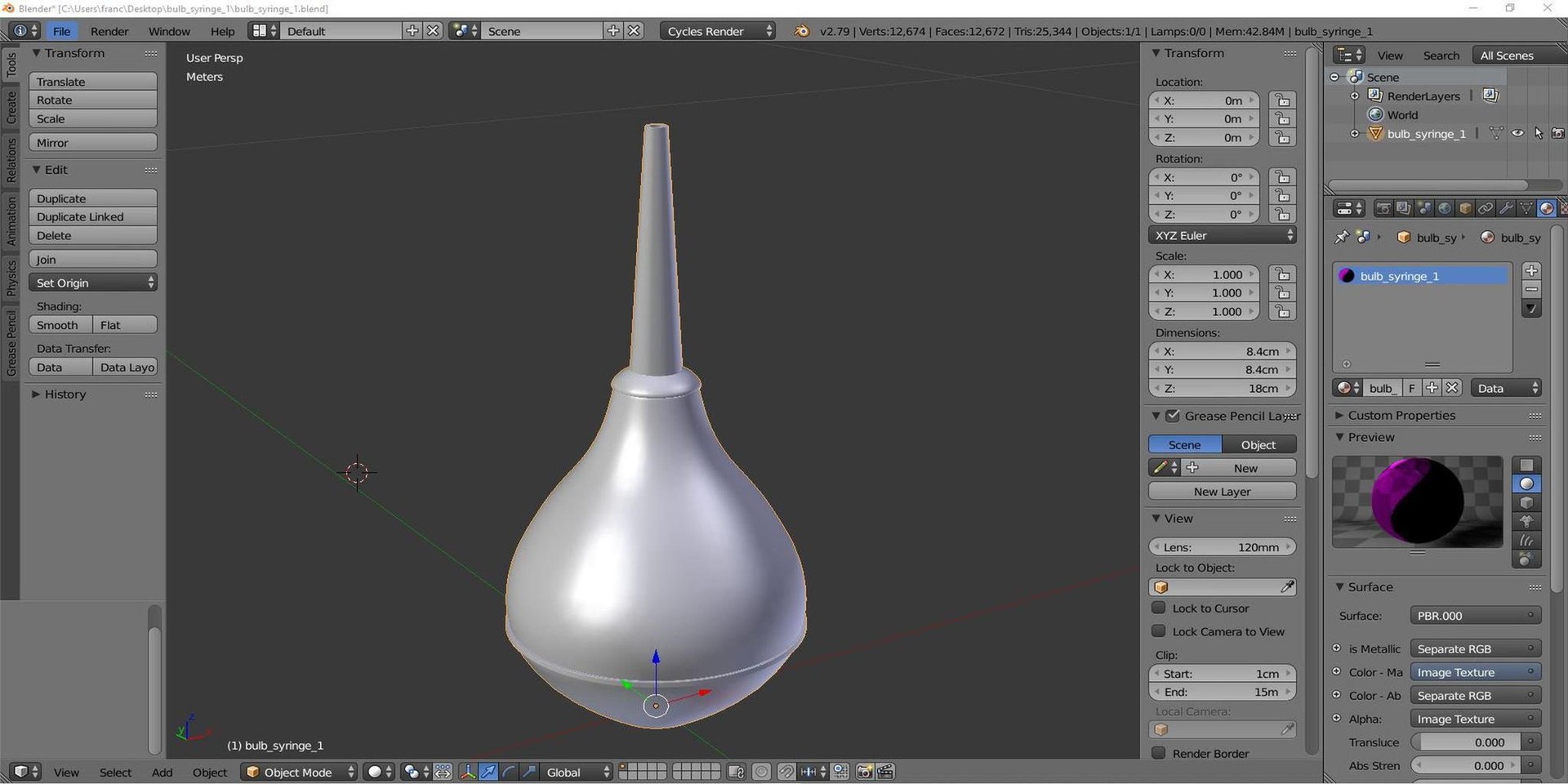The height and width of the screenshot is (784, 1568).
Task: Click the snap magnet icon
Action: 786,772
